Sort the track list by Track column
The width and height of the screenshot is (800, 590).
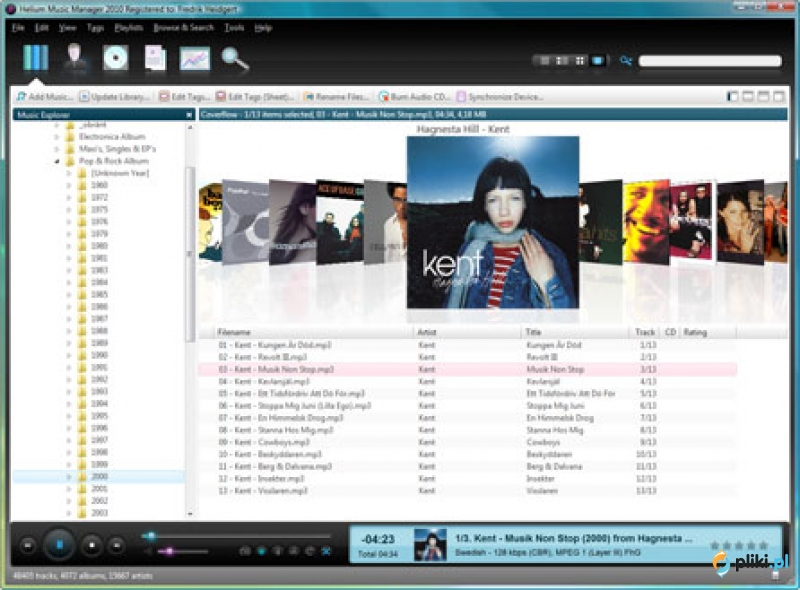645,332
